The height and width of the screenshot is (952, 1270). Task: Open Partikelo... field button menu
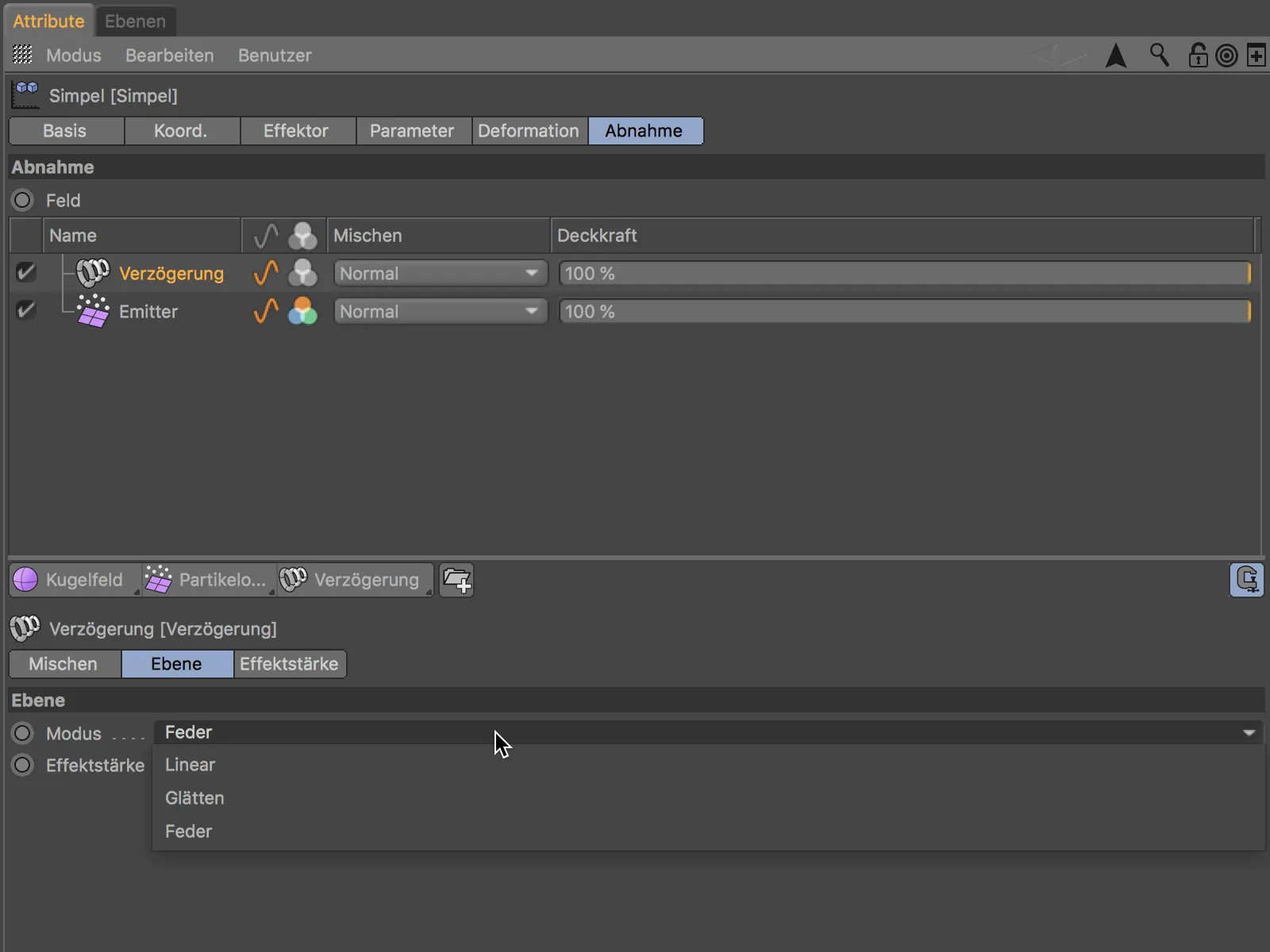click(209, 580)
